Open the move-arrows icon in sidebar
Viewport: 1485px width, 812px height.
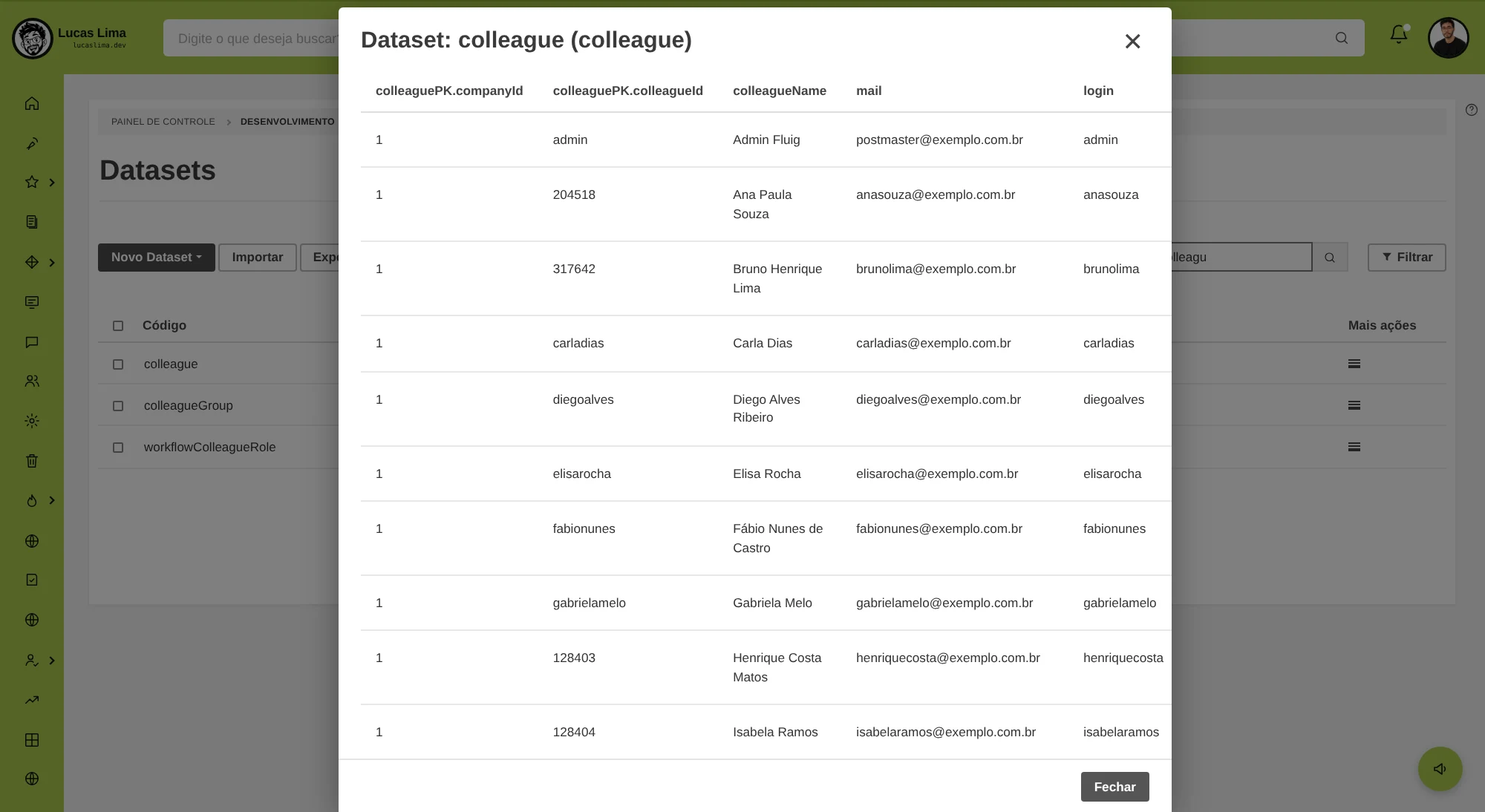pos(32,262)
